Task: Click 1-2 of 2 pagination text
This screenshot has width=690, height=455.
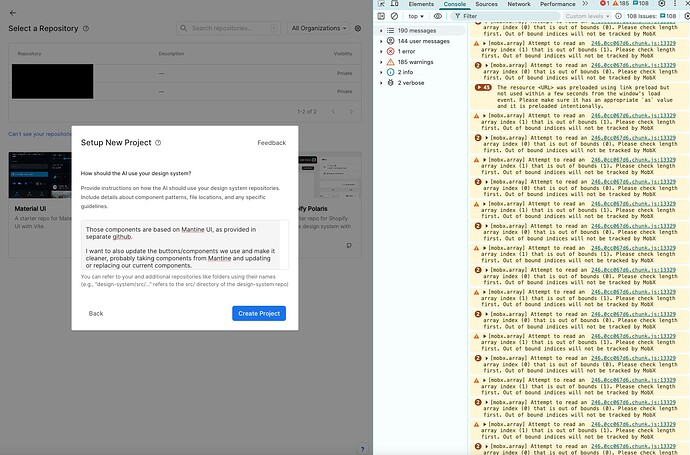Action: click(x=307, y=111)
